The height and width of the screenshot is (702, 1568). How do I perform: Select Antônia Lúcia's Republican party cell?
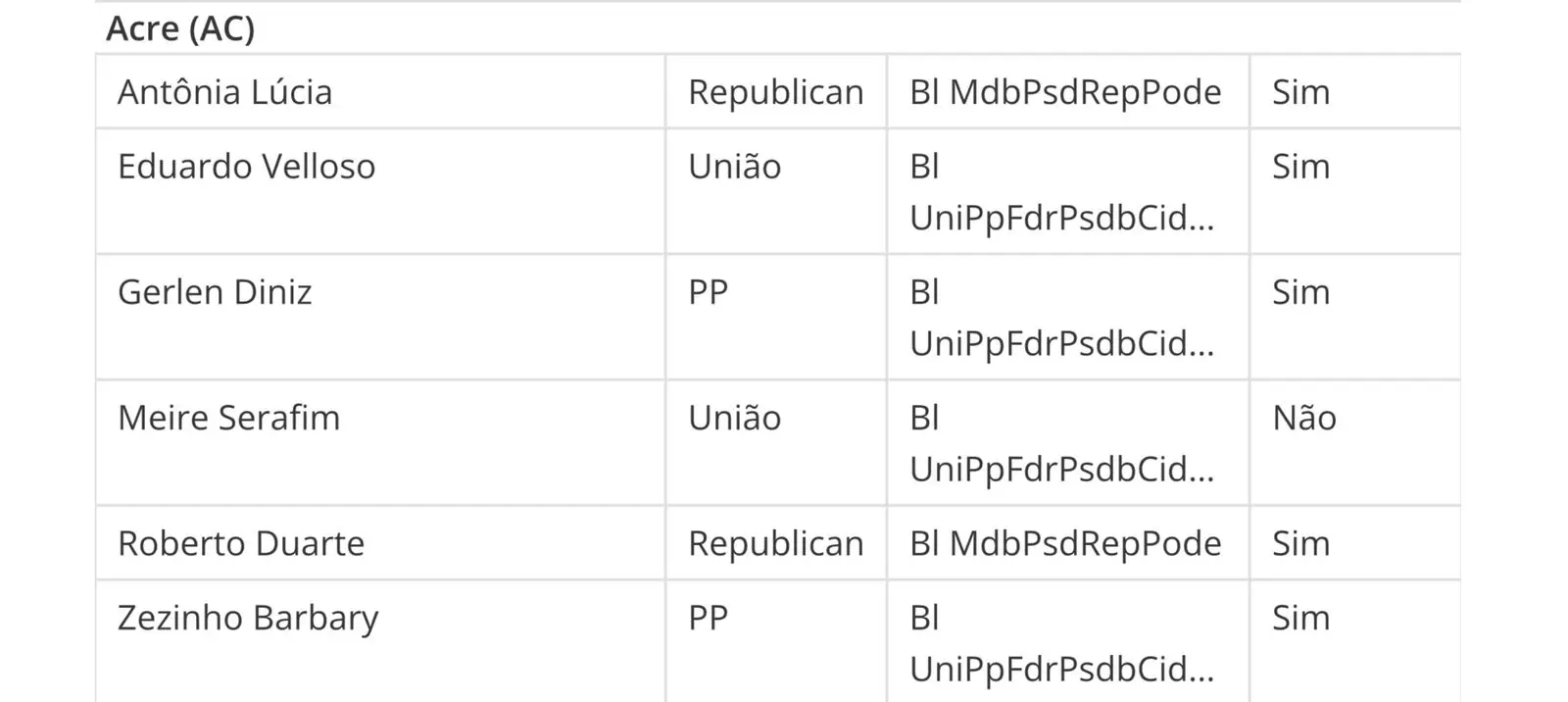click(775, 92)
